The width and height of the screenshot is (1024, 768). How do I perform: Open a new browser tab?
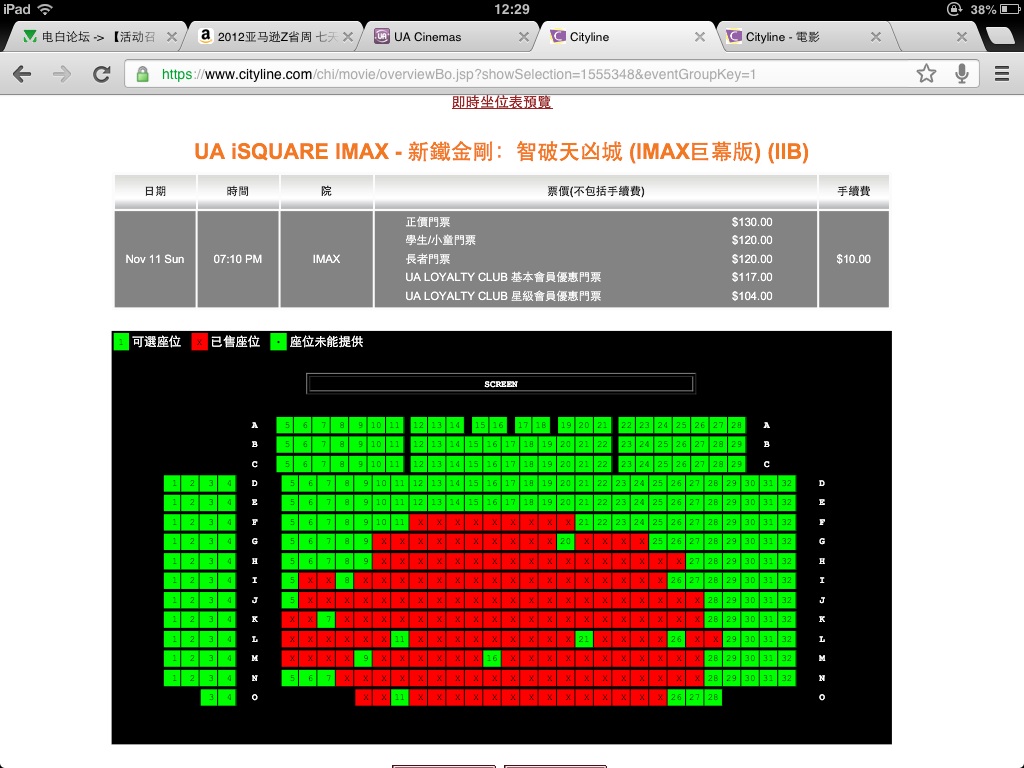tap(998, 37)
